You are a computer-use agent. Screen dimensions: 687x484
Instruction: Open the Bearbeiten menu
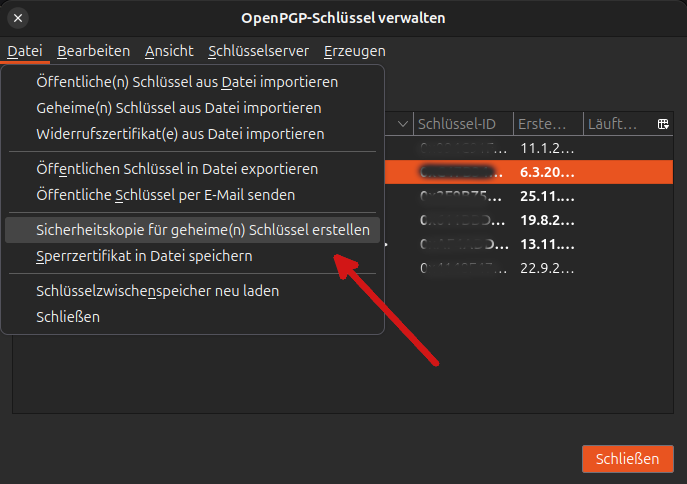coord(93,51)
